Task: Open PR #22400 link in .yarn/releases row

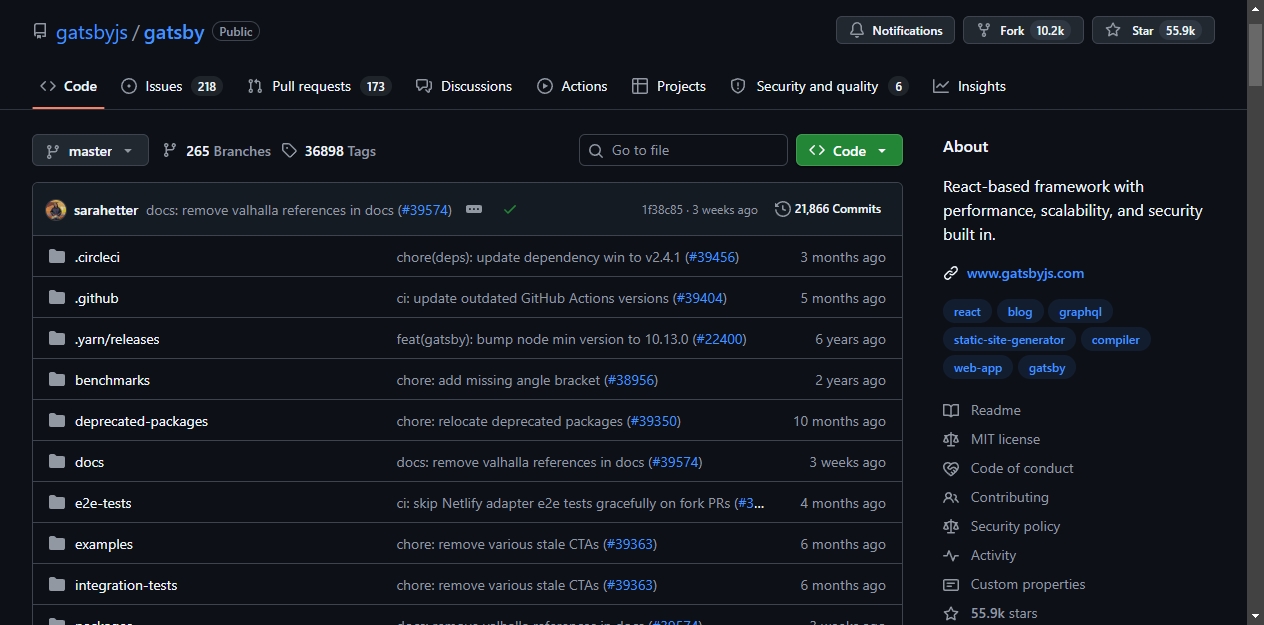Action: [719, 339]
